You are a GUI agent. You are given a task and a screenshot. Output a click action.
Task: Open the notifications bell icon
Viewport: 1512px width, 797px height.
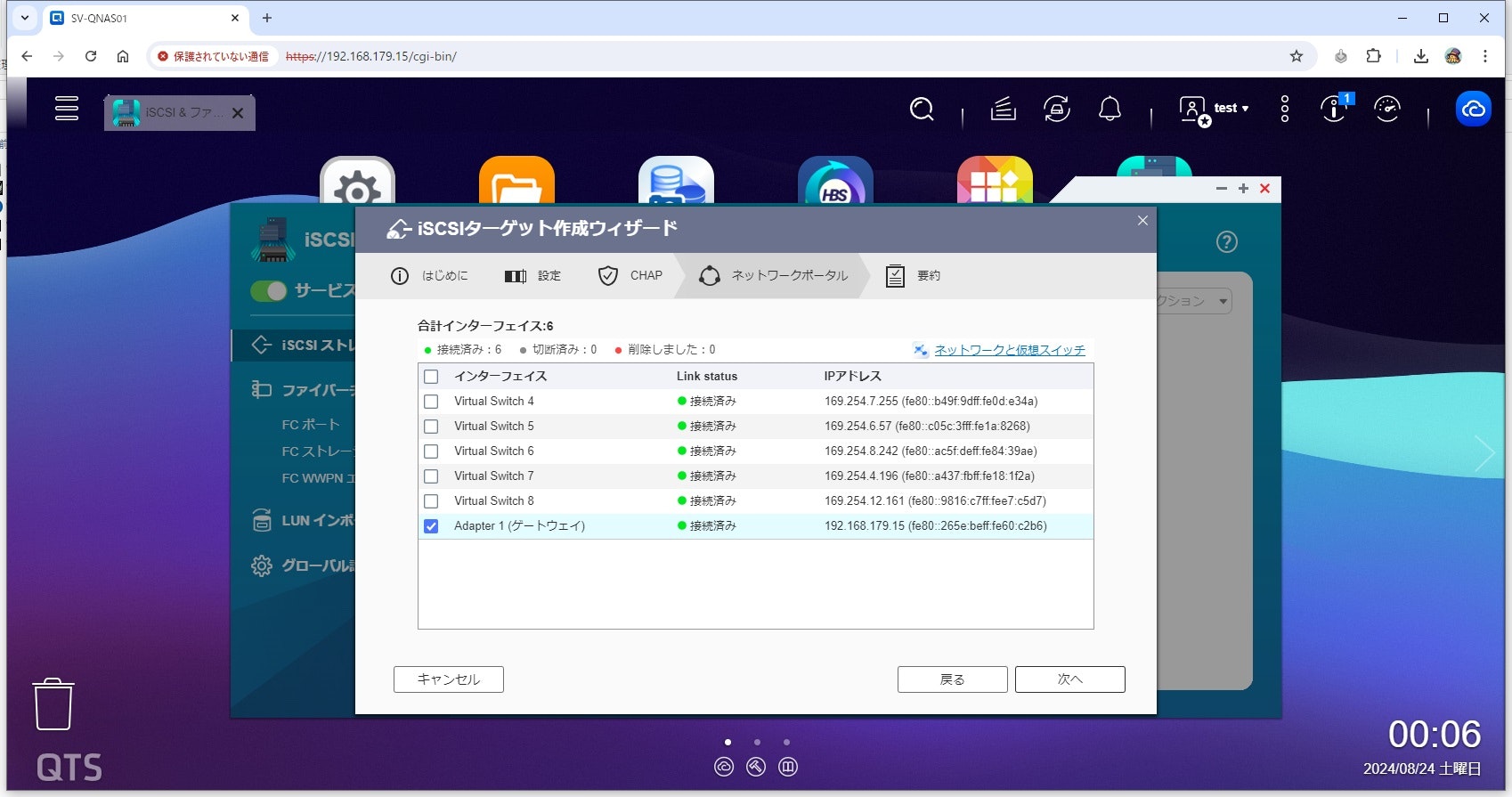[x=1110, y=110]
